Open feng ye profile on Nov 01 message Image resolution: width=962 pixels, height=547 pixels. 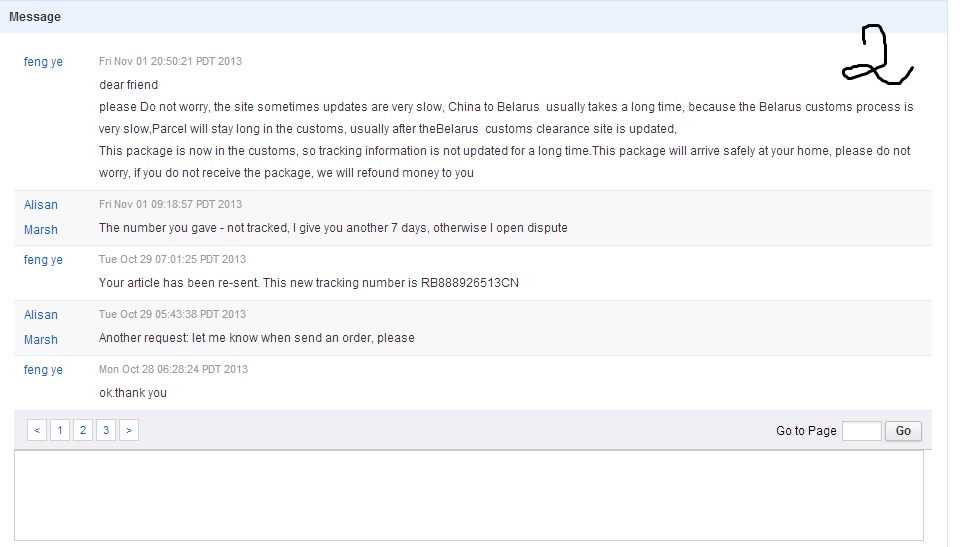43,62
